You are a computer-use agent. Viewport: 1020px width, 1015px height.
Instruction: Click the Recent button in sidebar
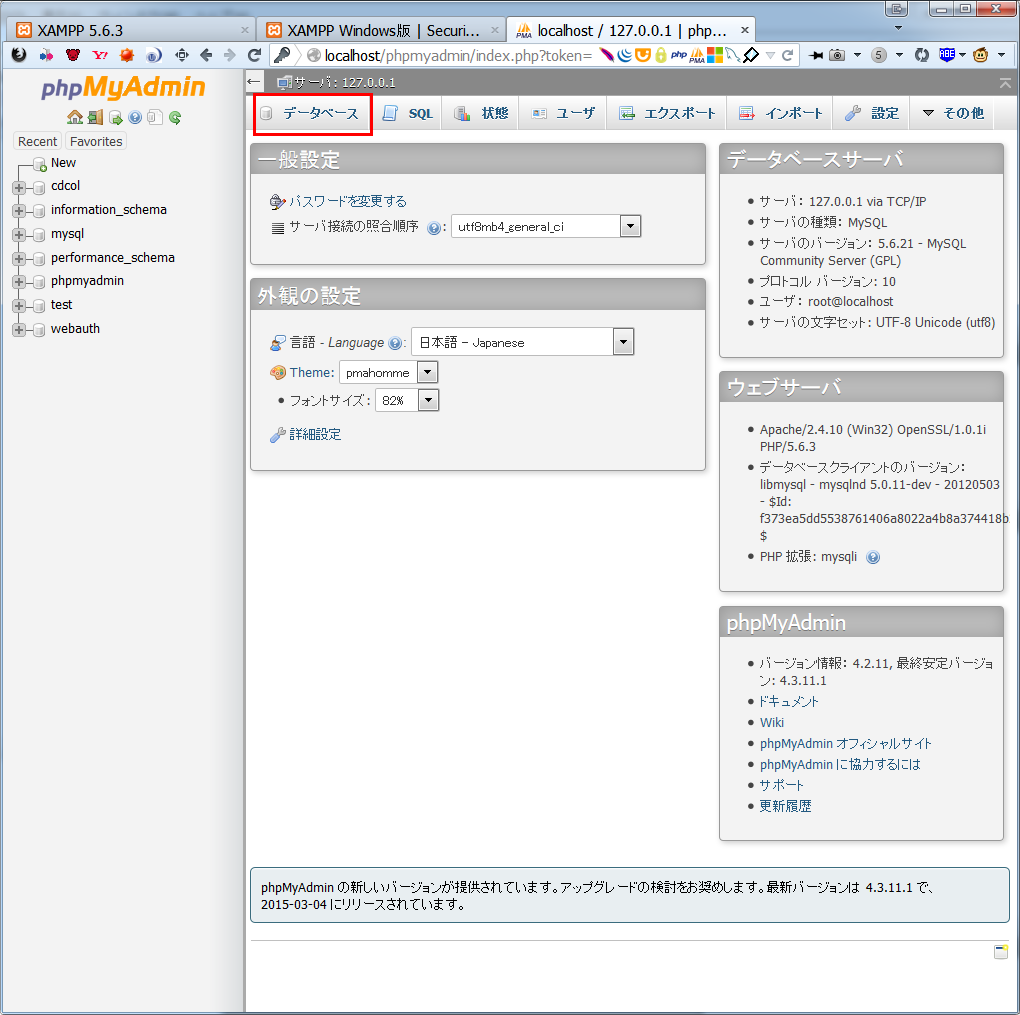[x=38, y=141]
